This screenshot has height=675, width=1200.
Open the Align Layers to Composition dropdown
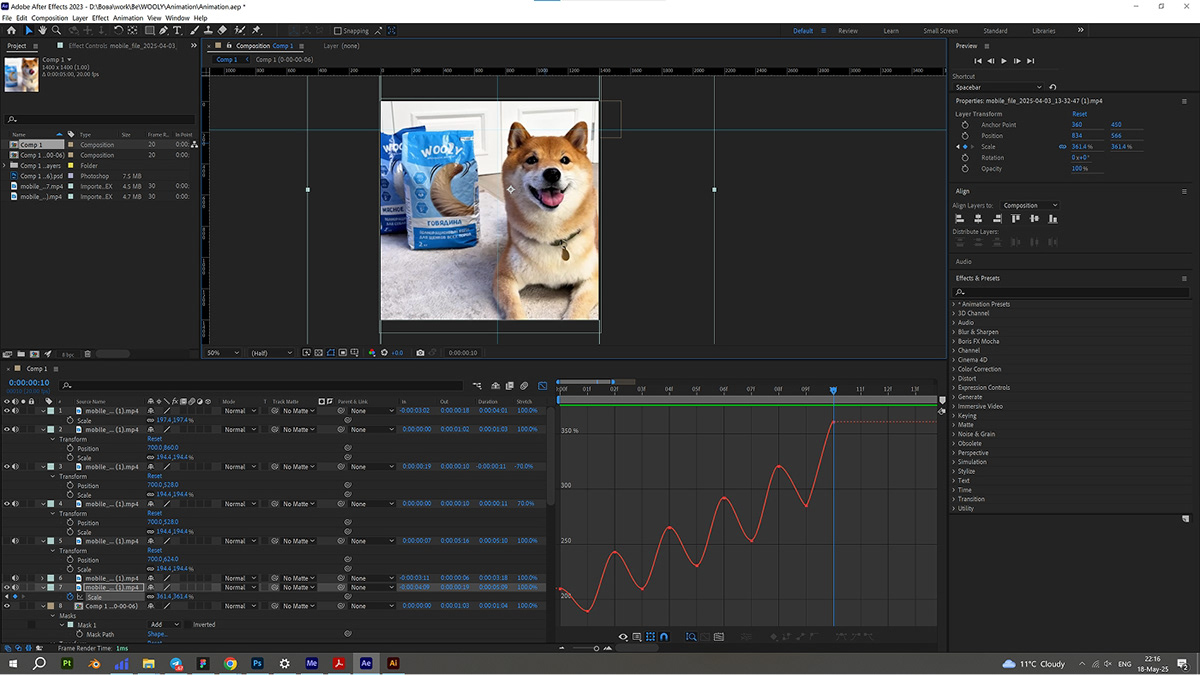(1029, 205)
